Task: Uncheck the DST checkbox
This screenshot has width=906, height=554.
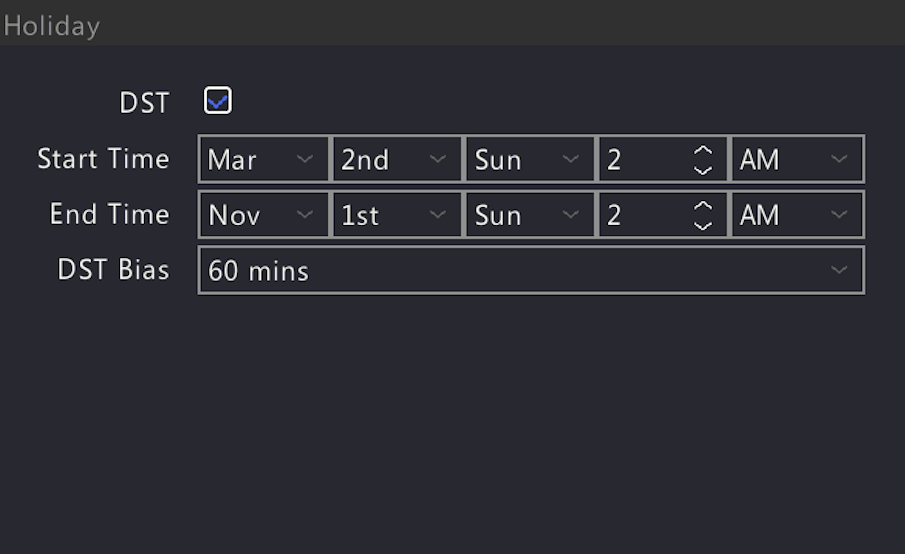Action: pyautogui.click(x=218, y=101)
